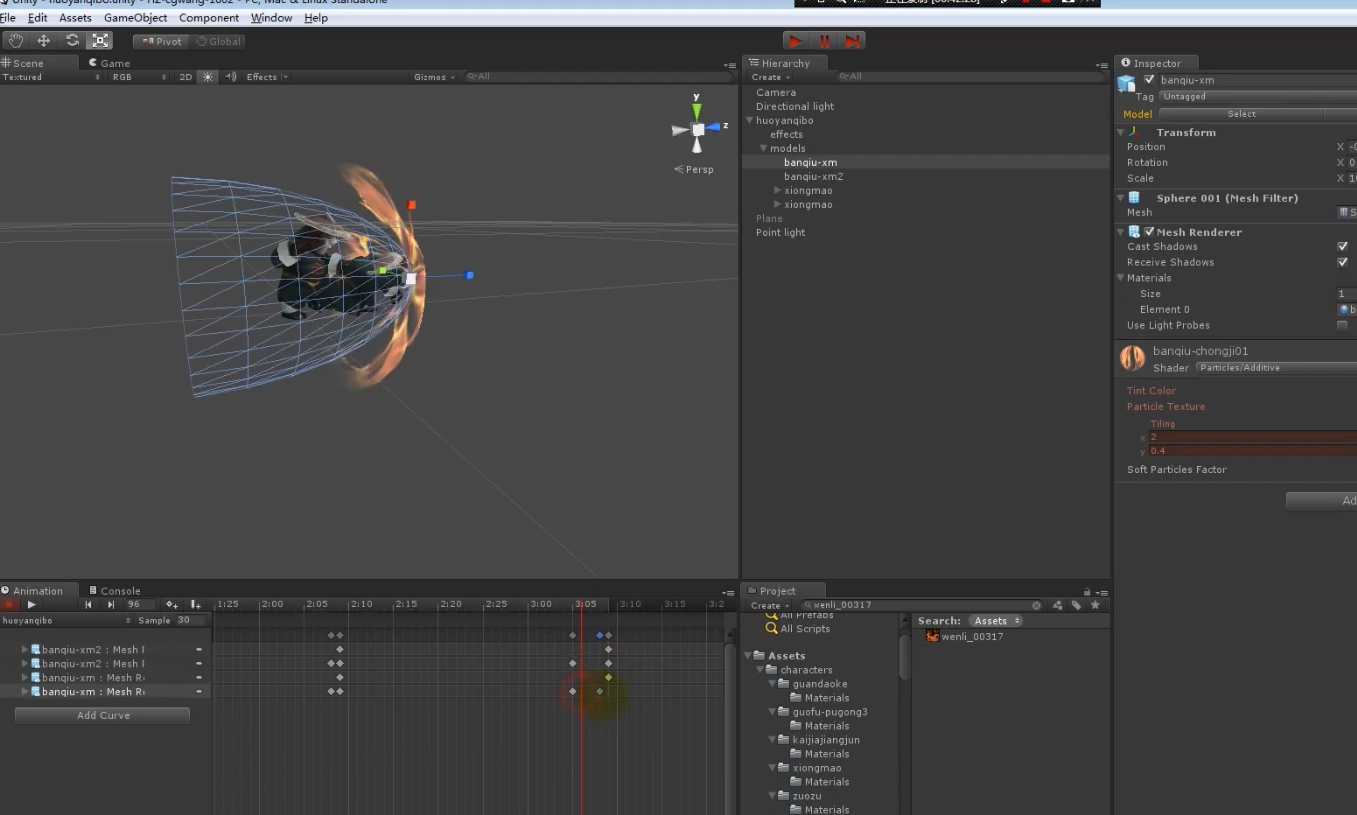Toggle scene audio speaker icon
The height and width of the screenshot is (815, 1357).
230,77
